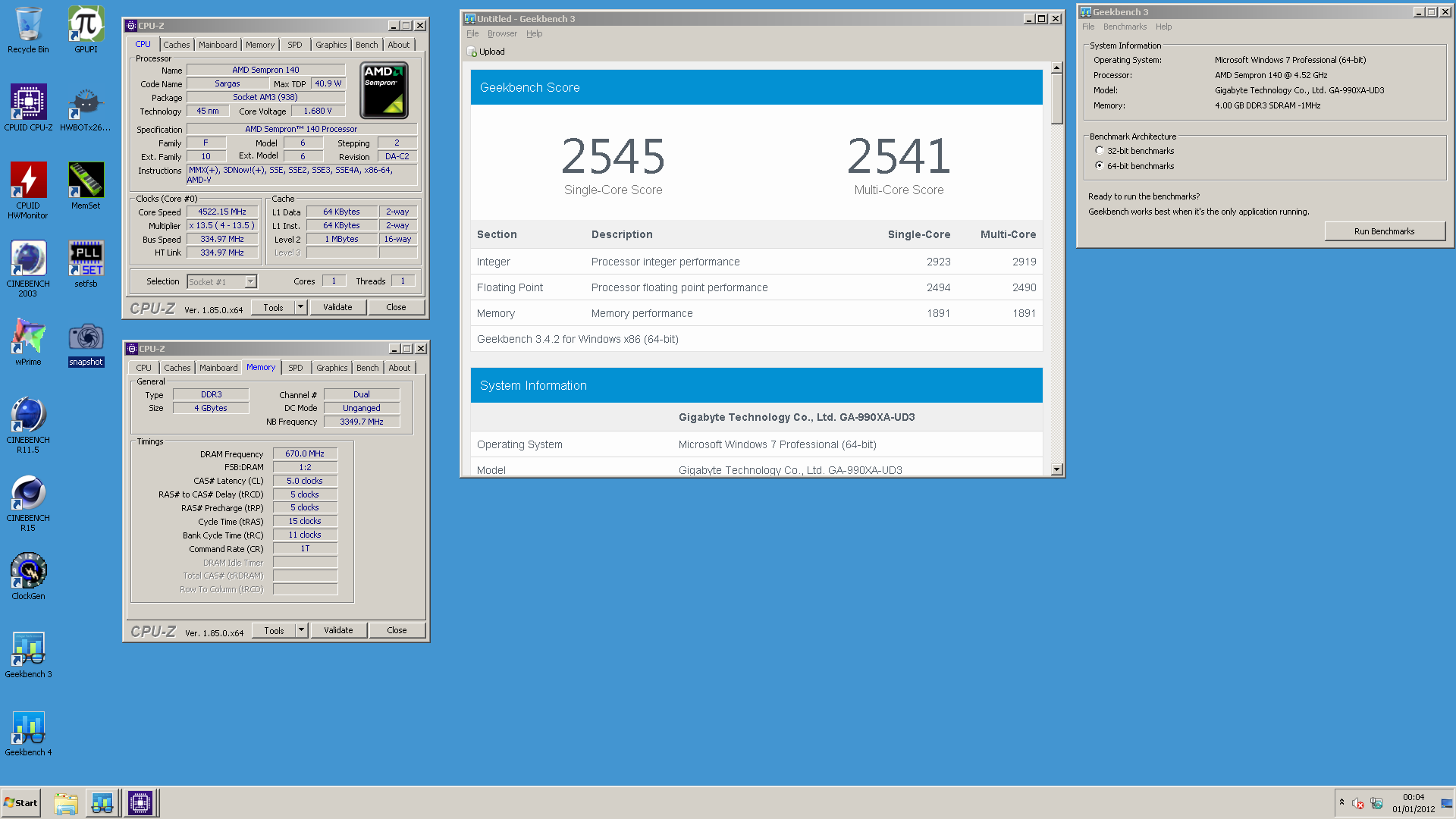Image resolution: width=1456 pixels, height=819 pixels.
Task: Click Core Speed value 4522.15 MHz
Action: (x=222, y=212)
